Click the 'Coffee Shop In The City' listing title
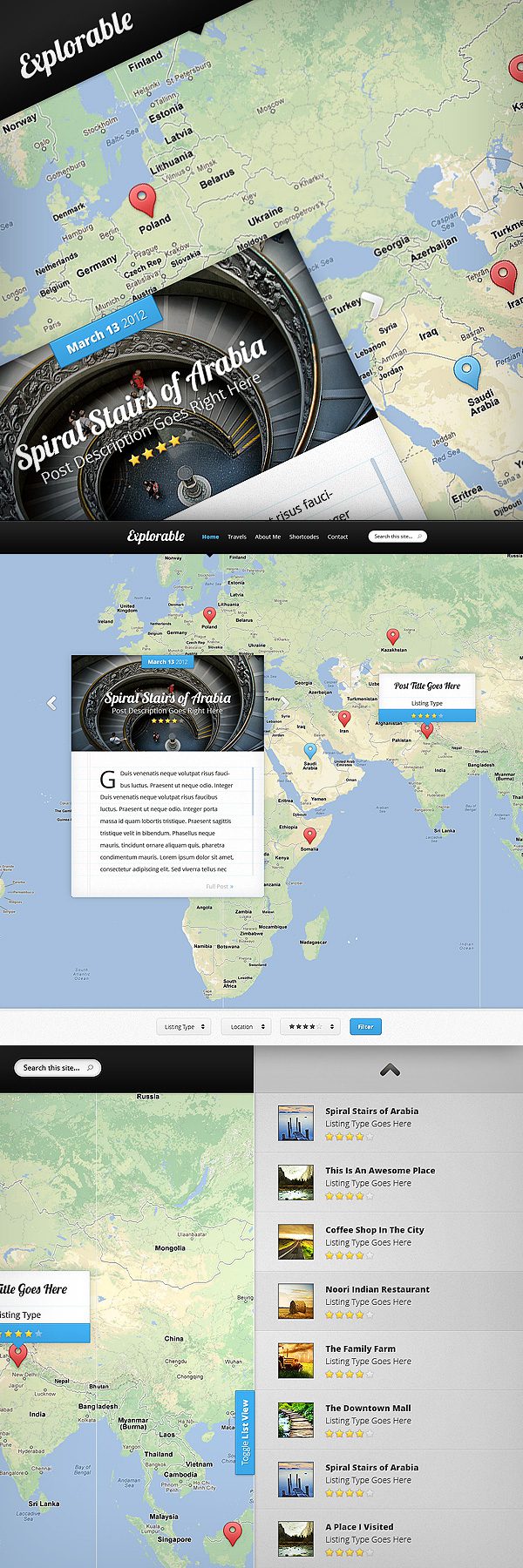 click(x=375, y=1229)
